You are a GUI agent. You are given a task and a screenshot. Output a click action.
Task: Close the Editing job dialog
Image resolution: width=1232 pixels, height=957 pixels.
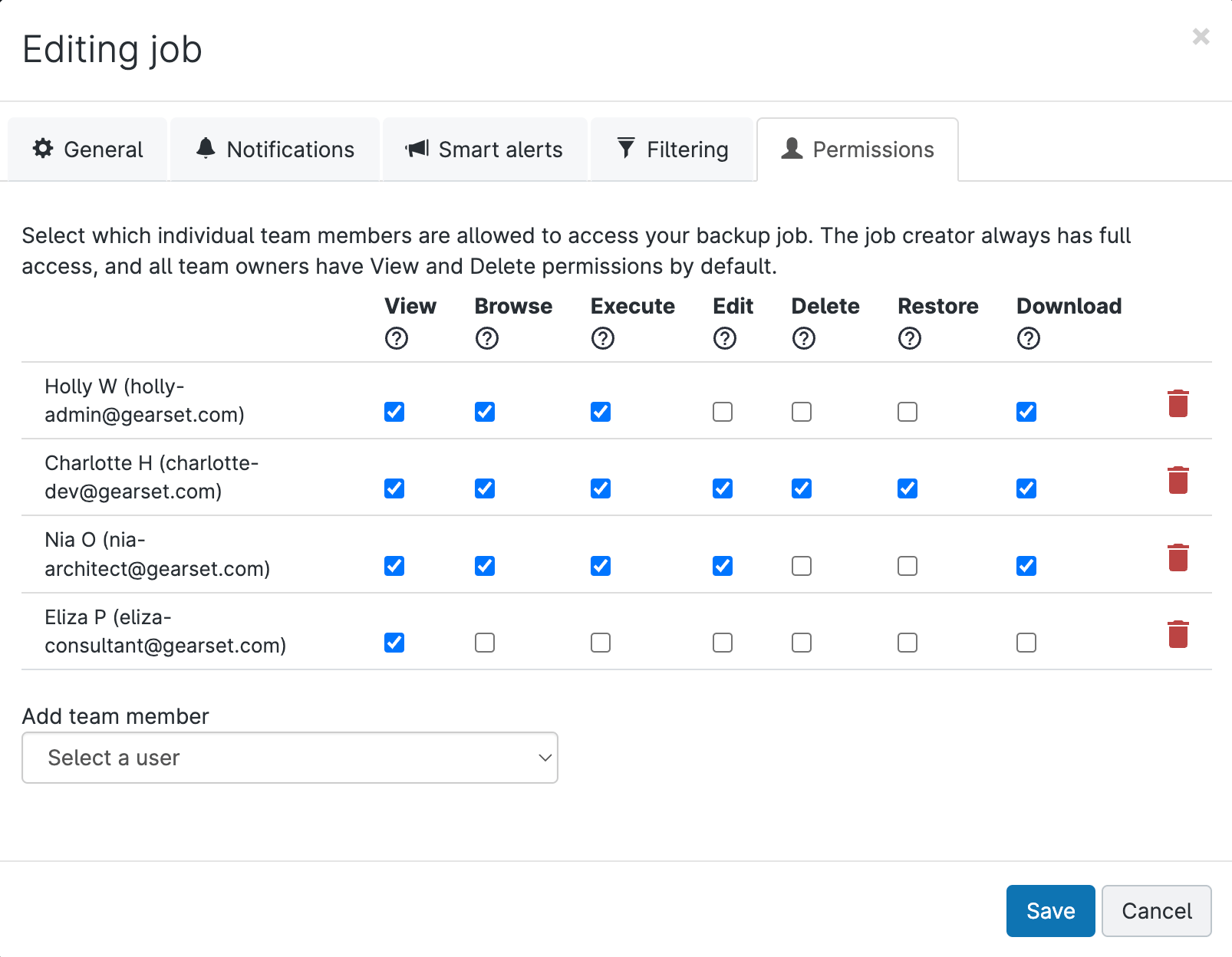1201,37
